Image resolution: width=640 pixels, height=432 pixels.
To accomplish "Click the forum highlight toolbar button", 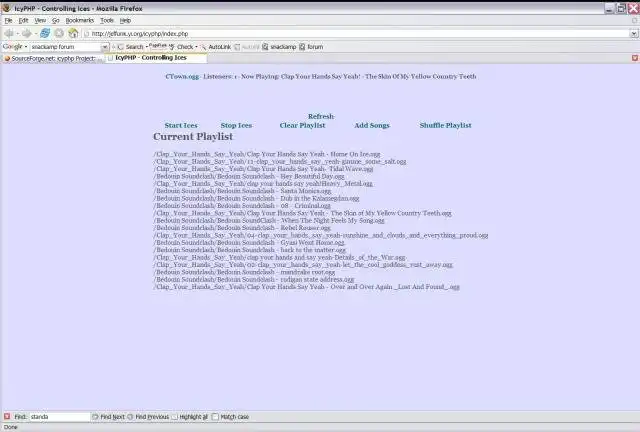I will (x=311, y=47).
